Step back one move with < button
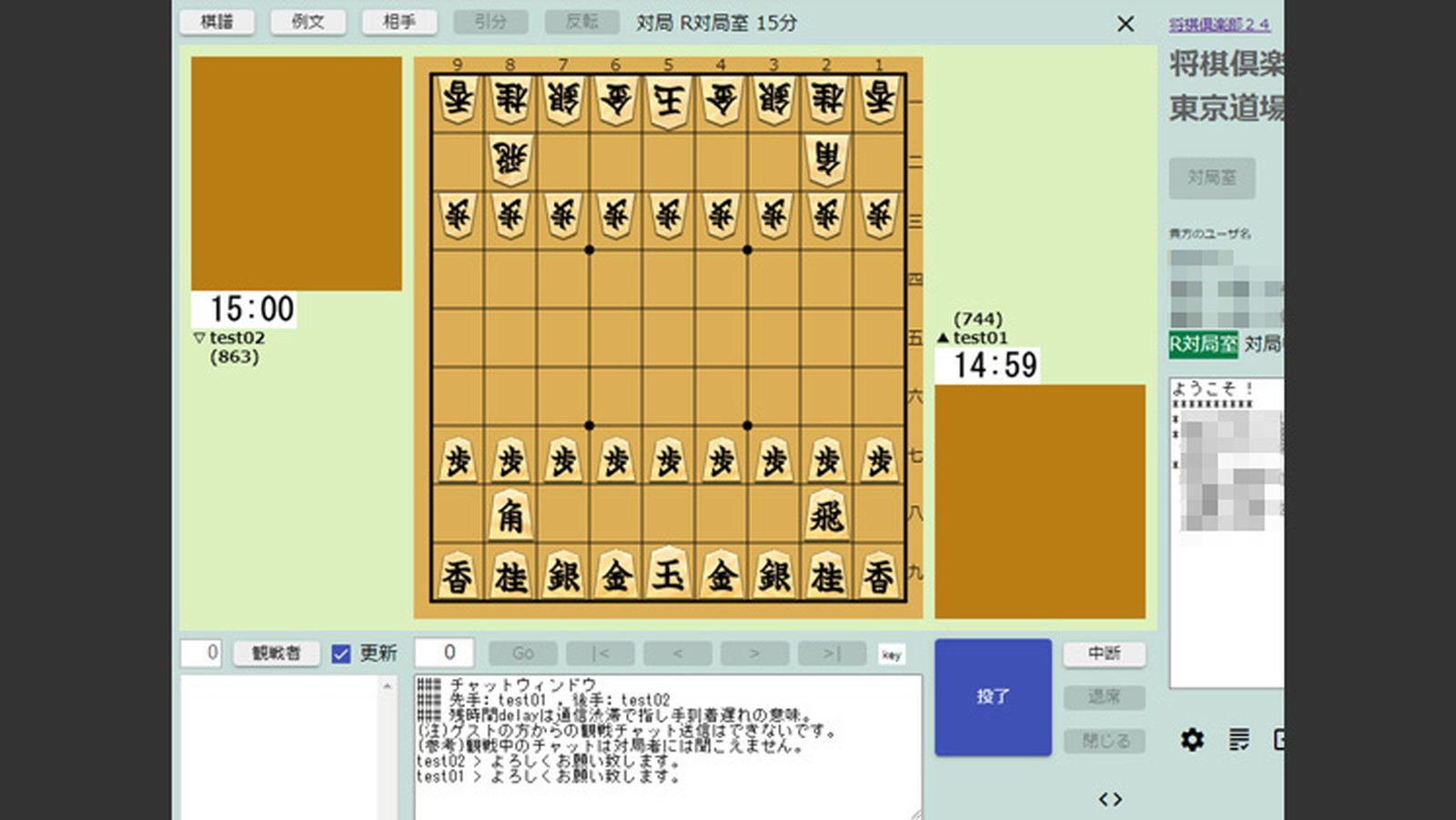1456x820 pixels. tap(677, 653)
